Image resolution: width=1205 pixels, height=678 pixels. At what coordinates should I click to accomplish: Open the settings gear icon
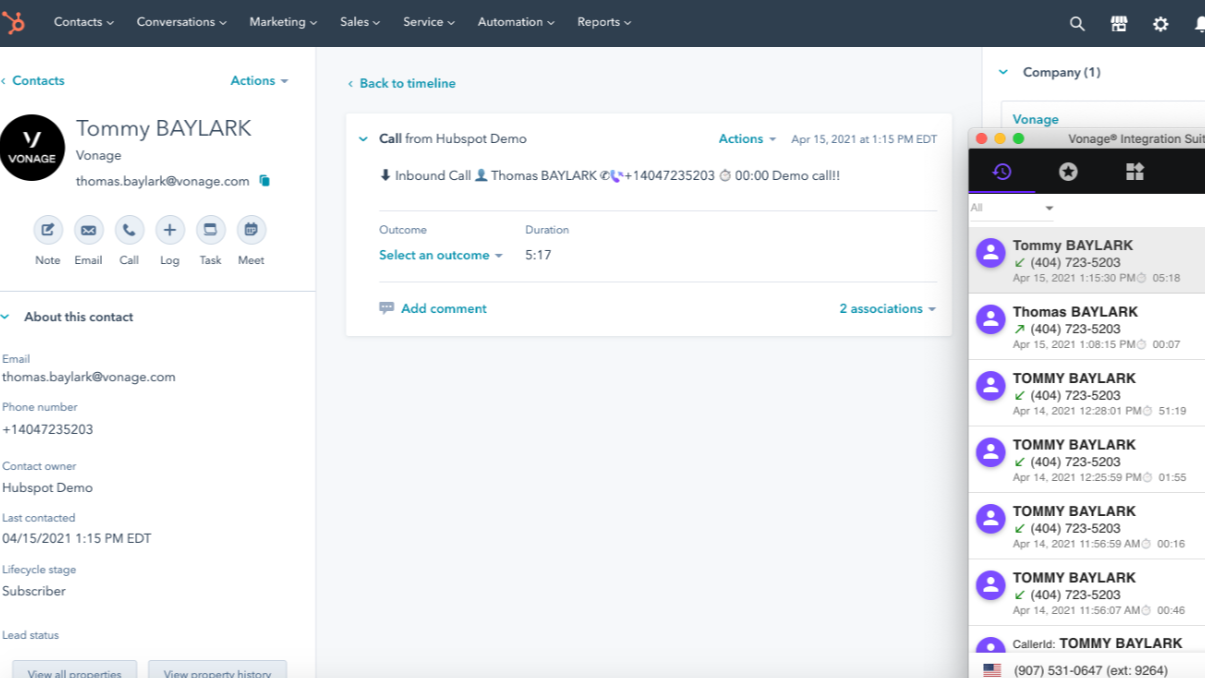[1160, 24]
